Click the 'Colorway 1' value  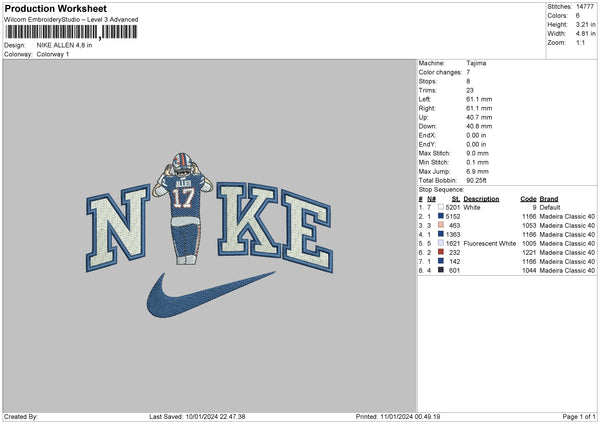point(53,54)
